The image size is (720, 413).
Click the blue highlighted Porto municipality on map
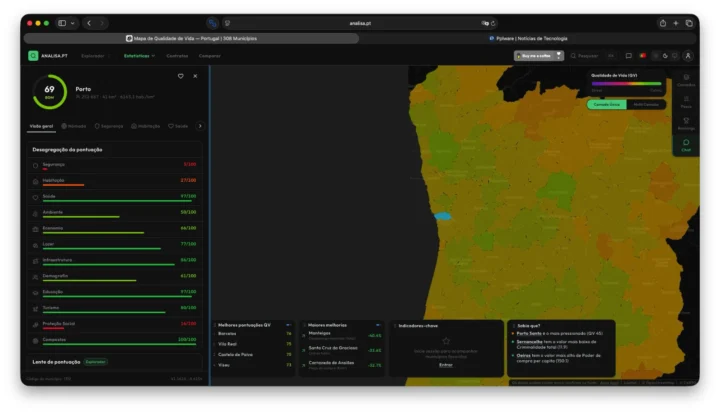click(x=443, y=216)
